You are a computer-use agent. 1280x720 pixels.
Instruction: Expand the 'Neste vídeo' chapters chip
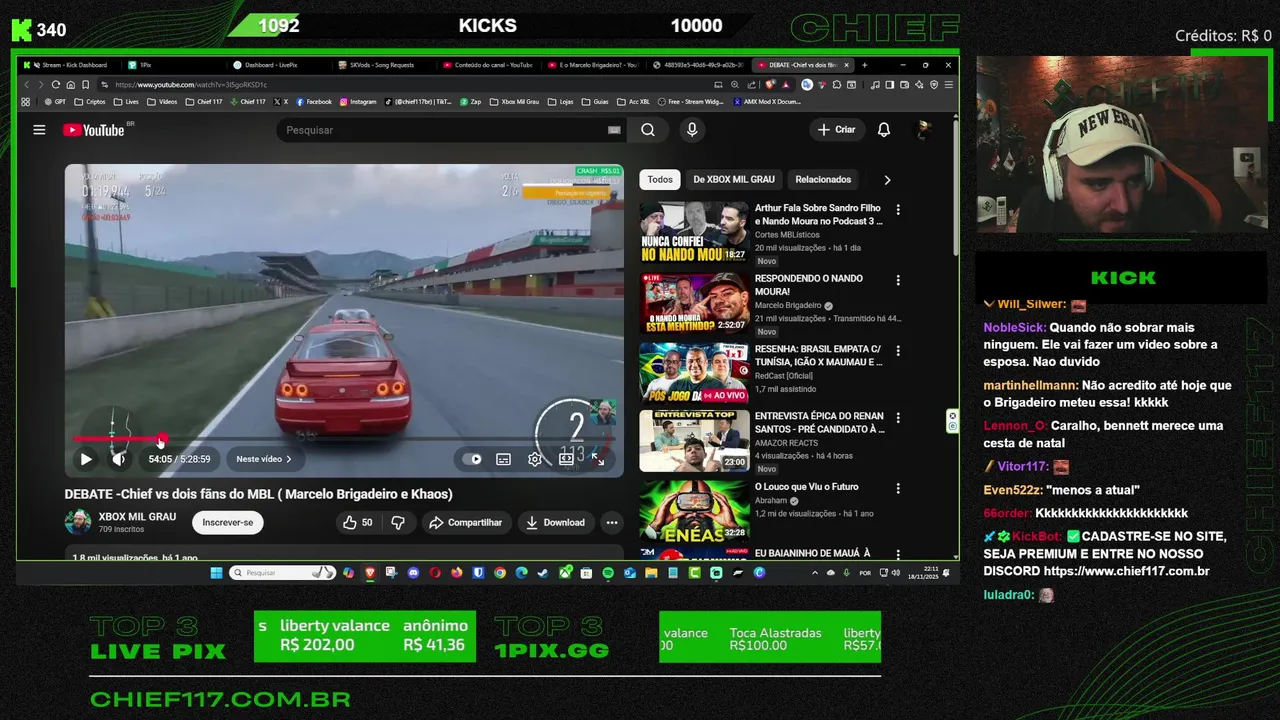(x=264, y=459)
